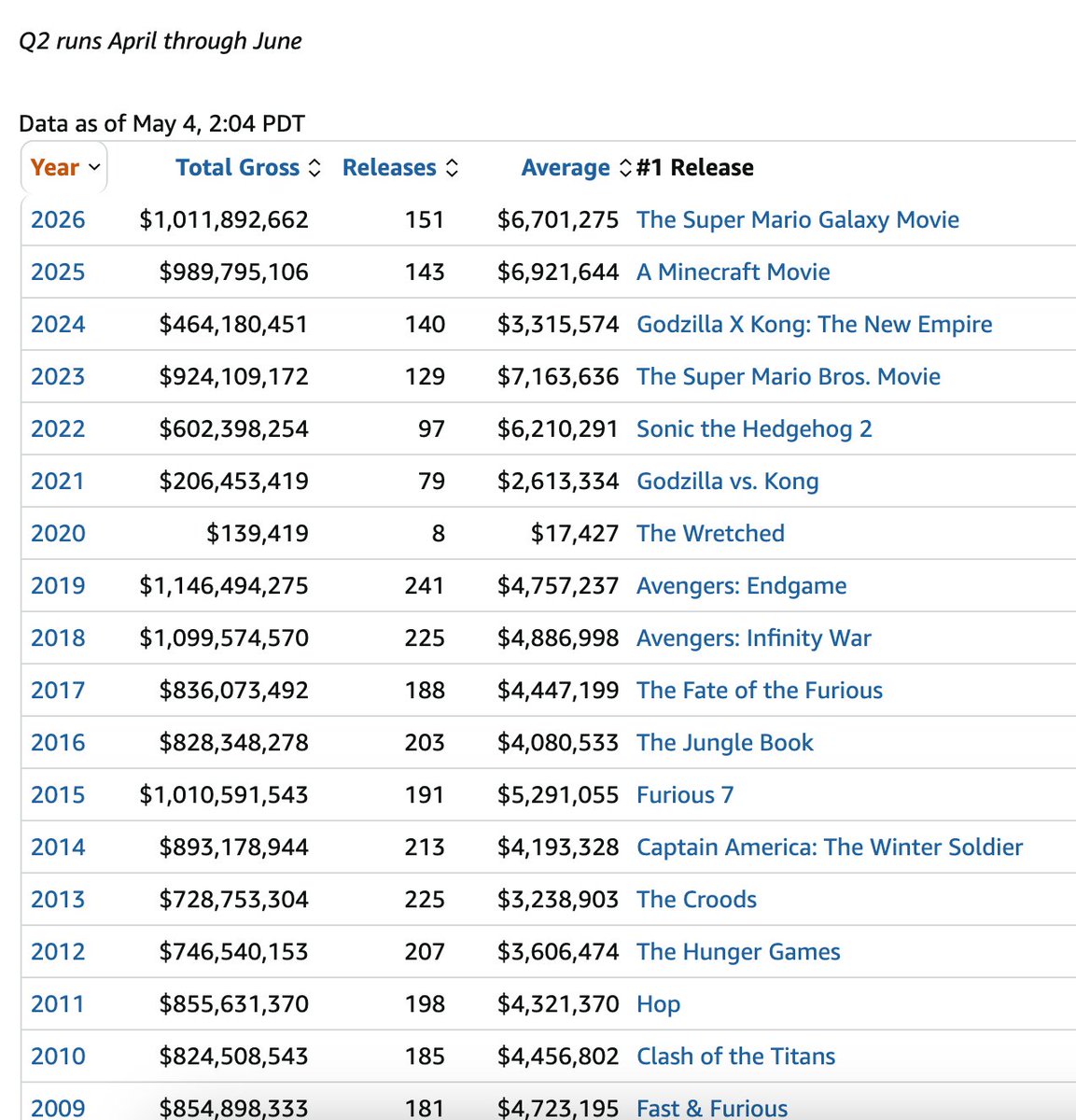Open The Super Mario Galaxy Movie link
1076x1120 pixels.
tap(798, 220)
